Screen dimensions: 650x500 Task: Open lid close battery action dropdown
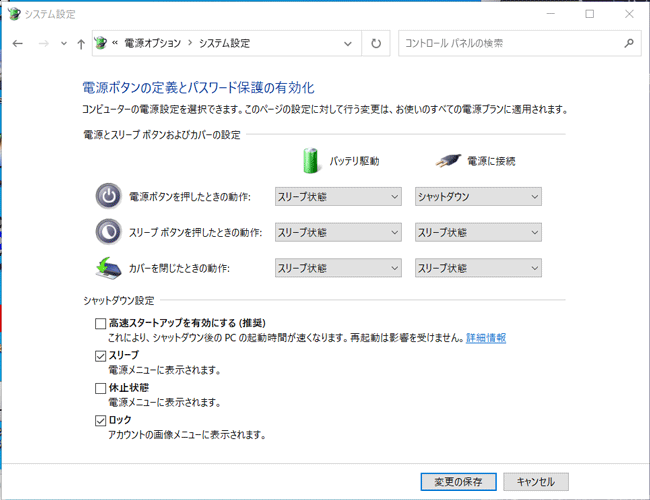click(x=338, y=268)
